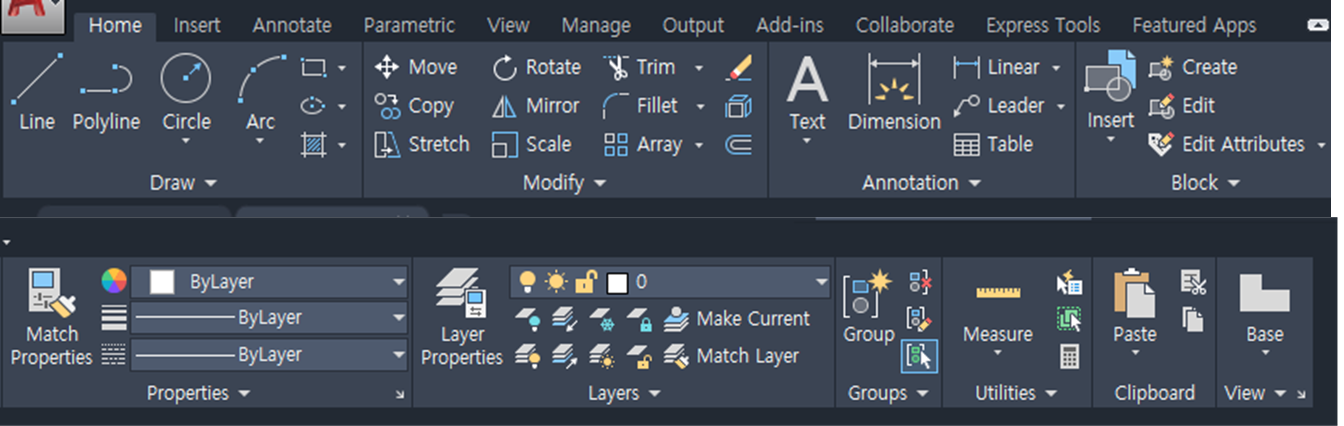Viewport: 1344px width, 426px height.
Task: Switch to the Express Tools tab
Action: click(1043, 25)
